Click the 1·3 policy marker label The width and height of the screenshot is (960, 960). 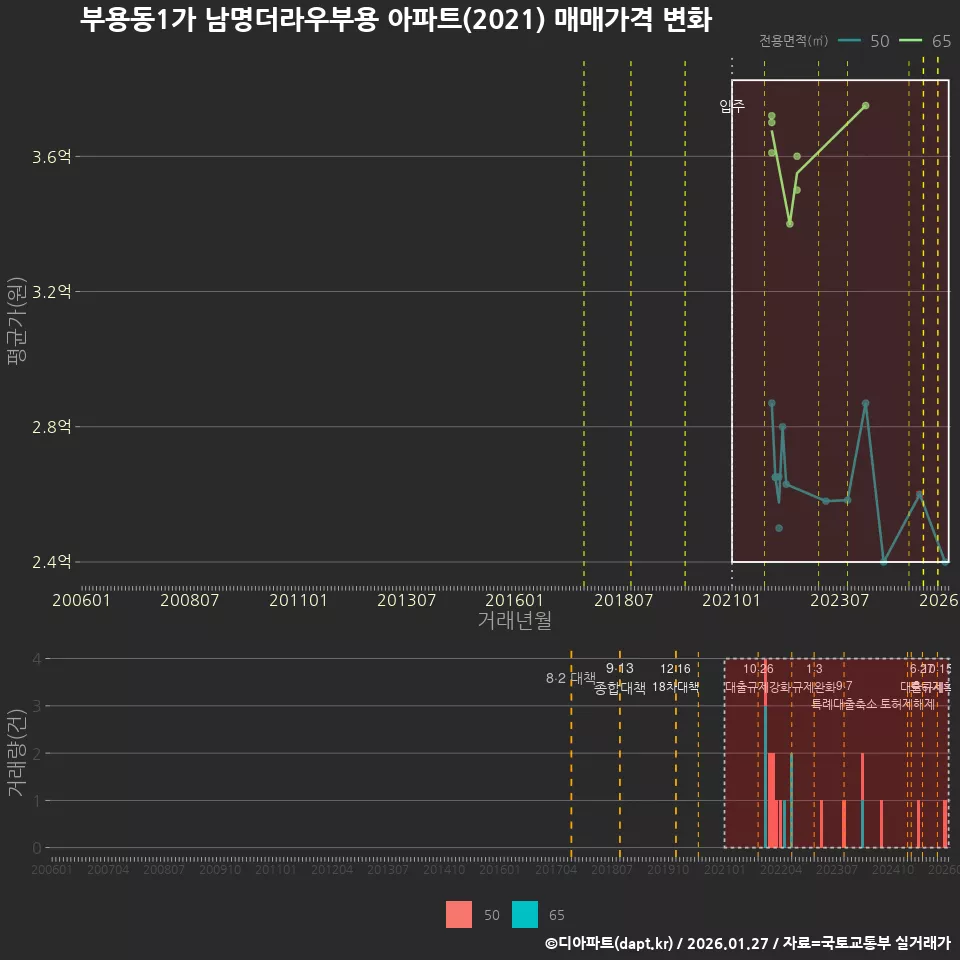(x=814, y=669)
